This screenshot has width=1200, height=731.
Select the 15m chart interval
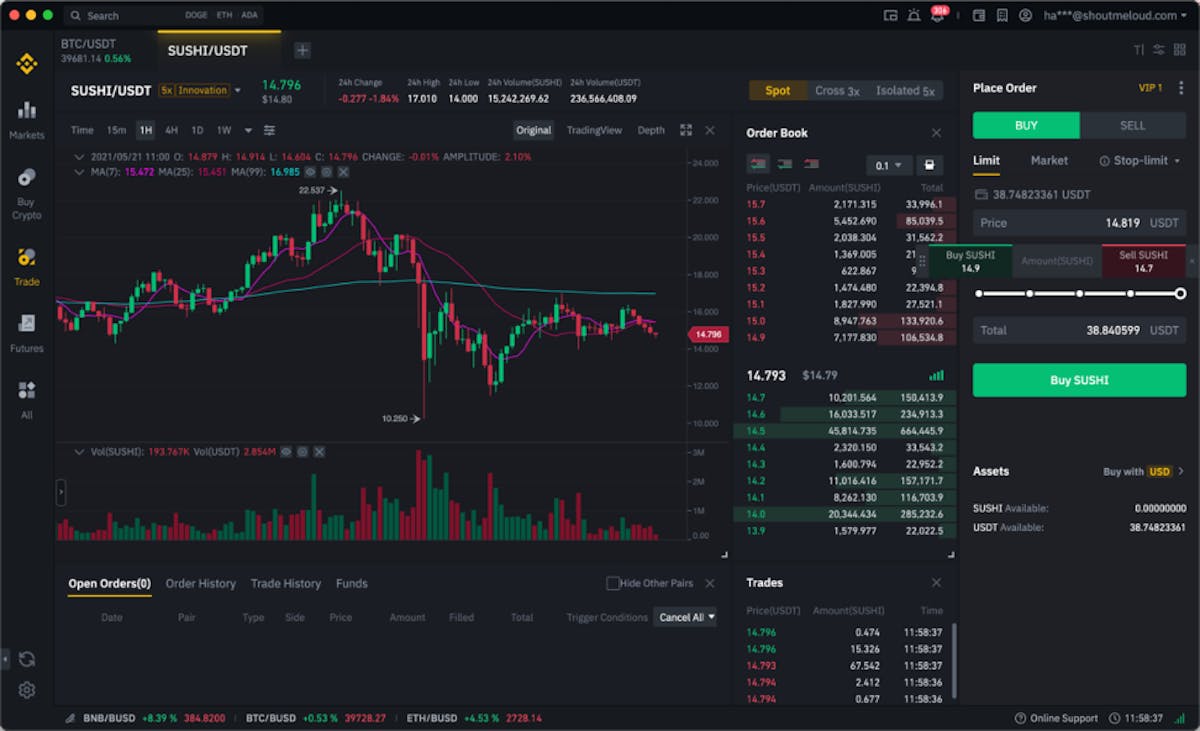116,130
